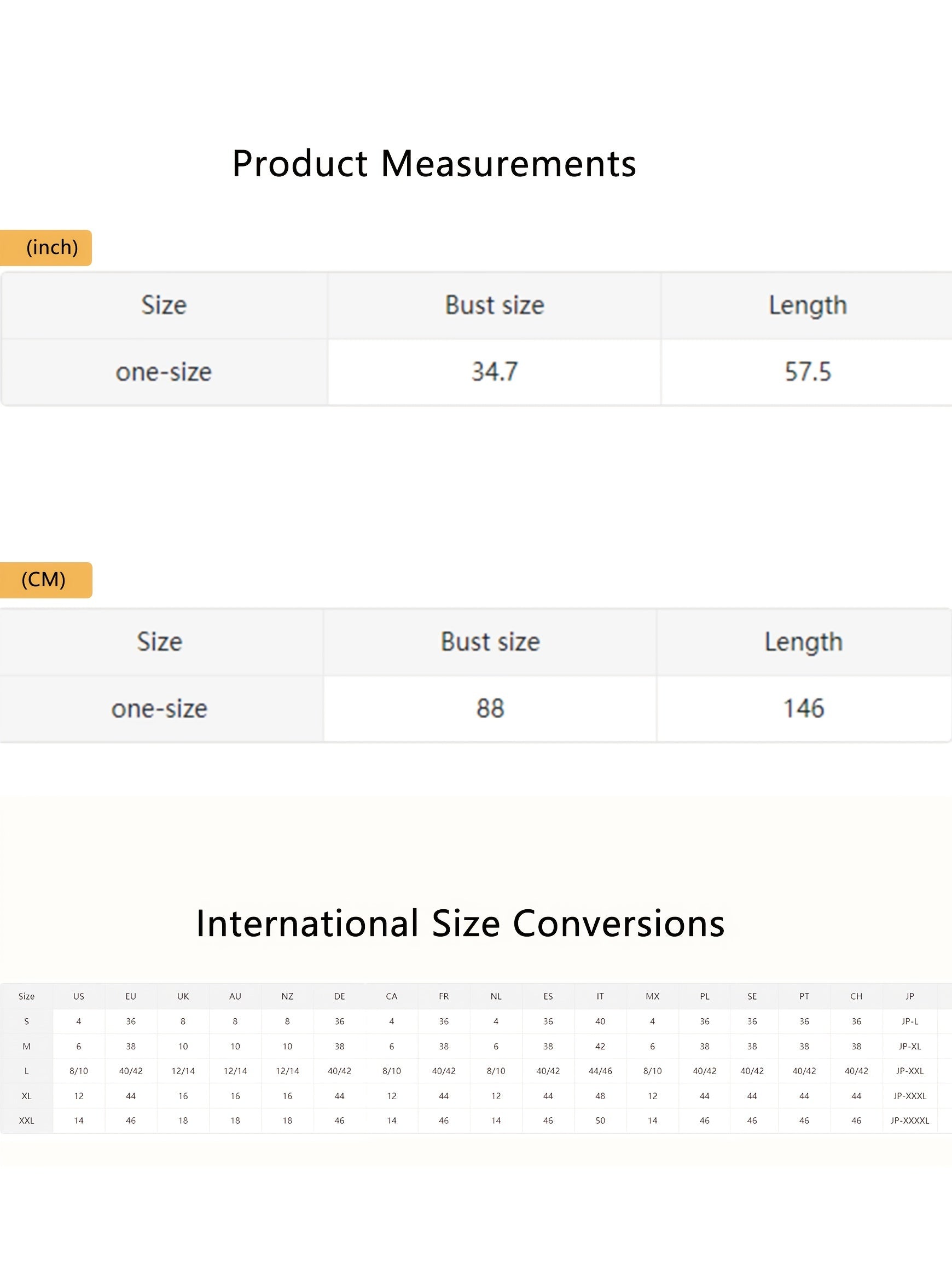The width and height of the screenshot is (952, 1270).
Task: Click the EU column header
Action: [x=131, y=996]
